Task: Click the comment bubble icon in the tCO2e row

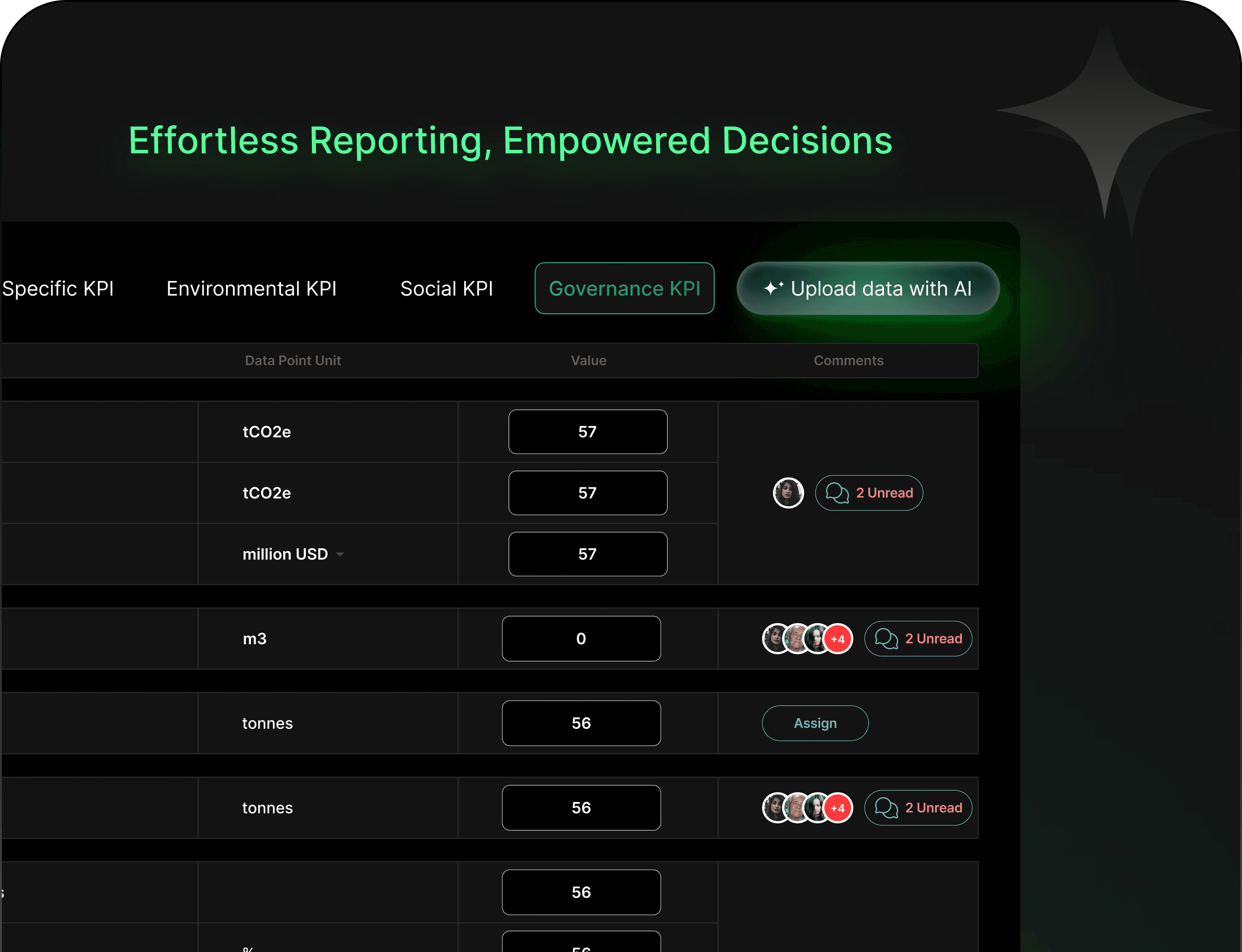Action: coord(837,493)
